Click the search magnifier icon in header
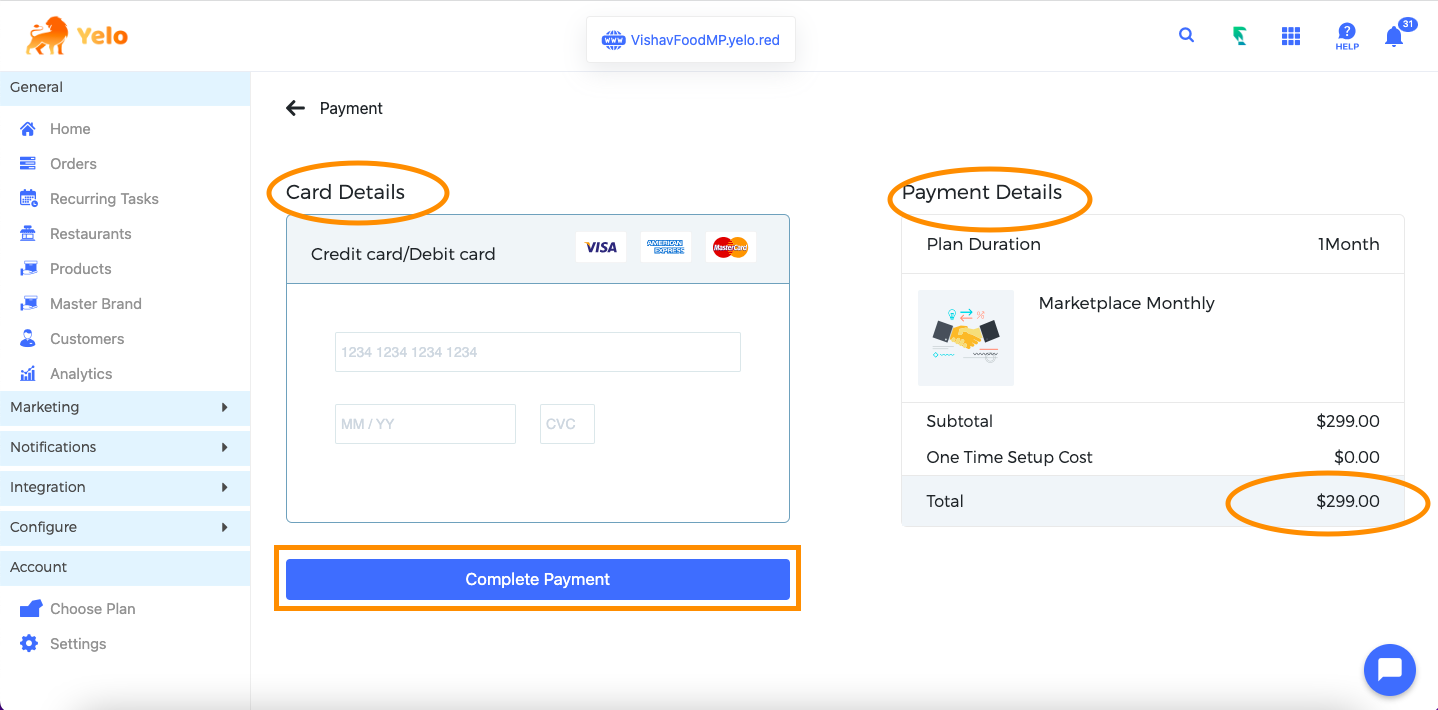The image size is (1438, 710). [x=1186, y=35]
